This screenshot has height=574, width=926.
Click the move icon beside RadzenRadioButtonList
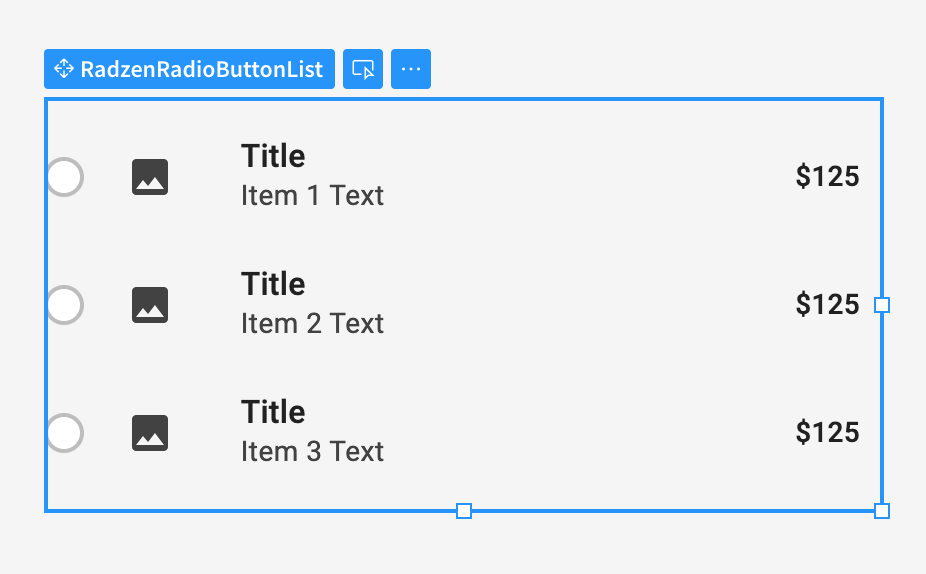[x=64, y=69]
